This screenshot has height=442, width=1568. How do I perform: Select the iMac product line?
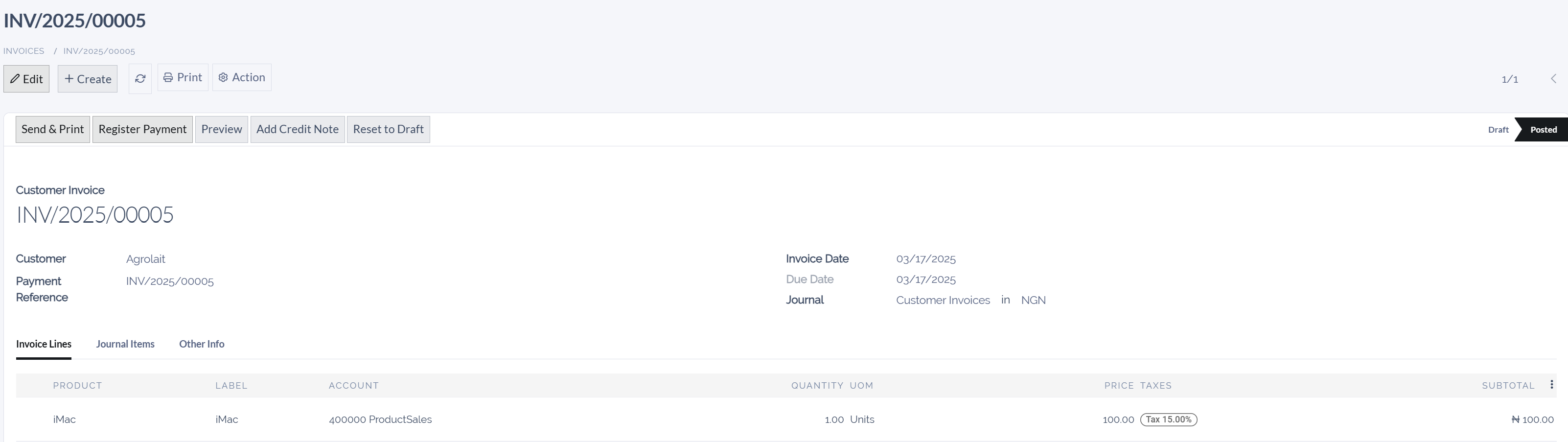[64, 419]
